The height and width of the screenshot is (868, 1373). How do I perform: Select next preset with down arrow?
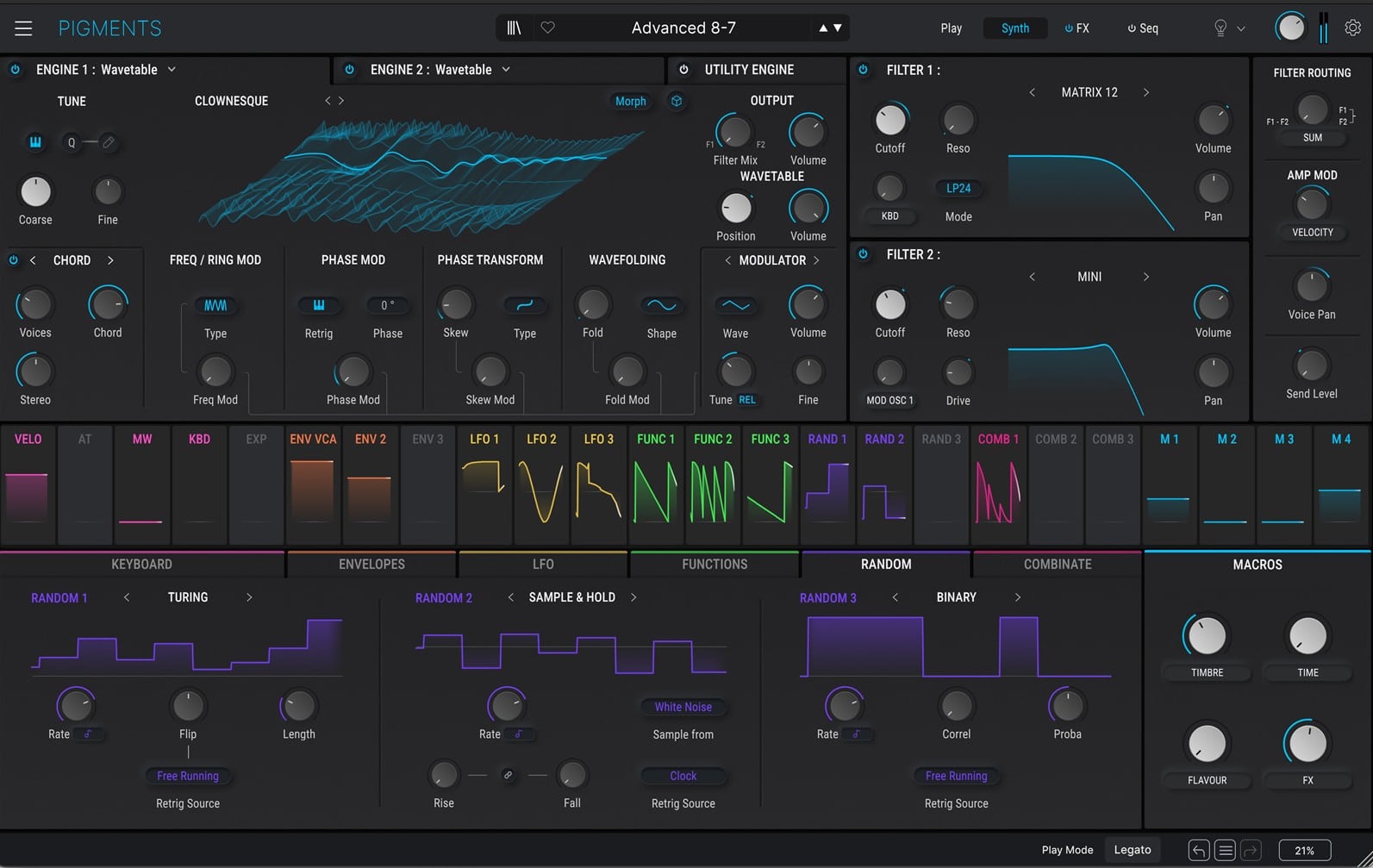click(838, 28)
